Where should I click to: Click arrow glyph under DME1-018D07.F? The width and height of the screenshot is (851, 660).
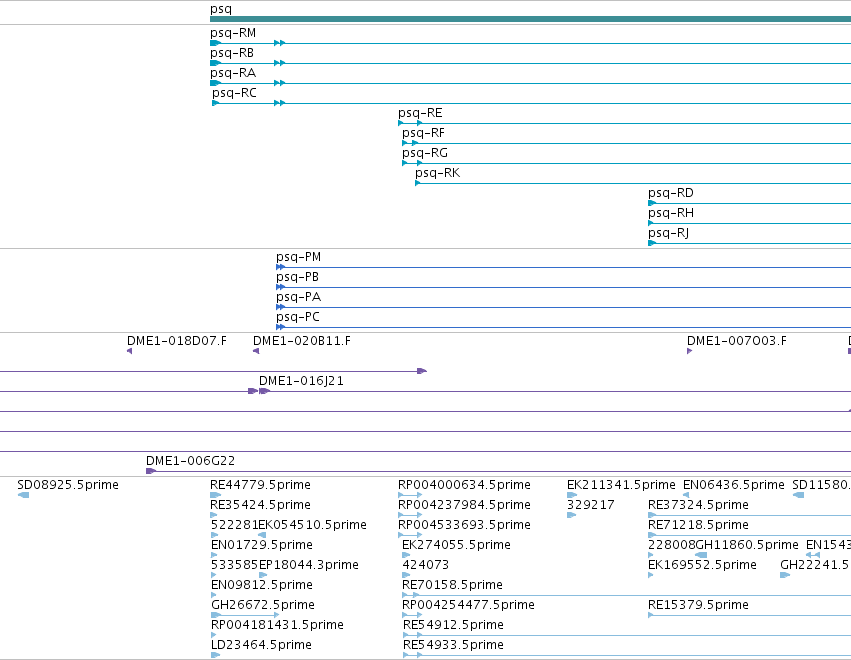click(129, 351)
